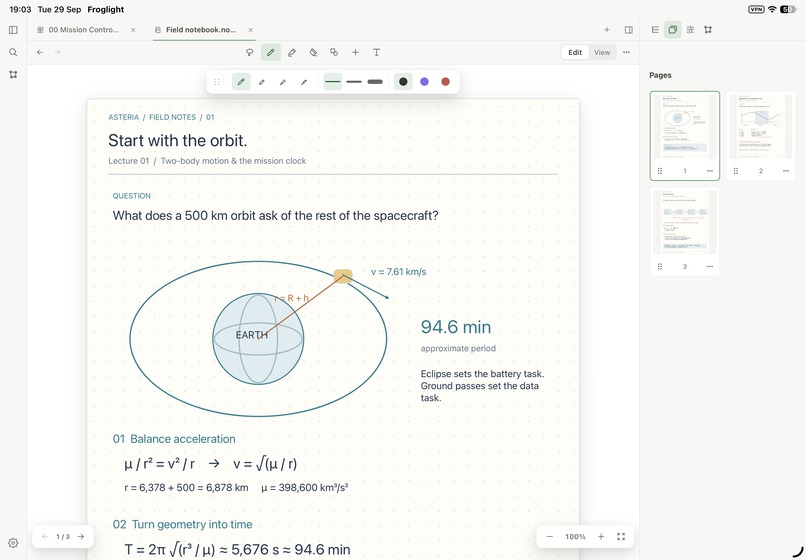Click the 01 Balance acceleration heading
The width and height of the screenshot is (806, 560).
click(174, 439)
